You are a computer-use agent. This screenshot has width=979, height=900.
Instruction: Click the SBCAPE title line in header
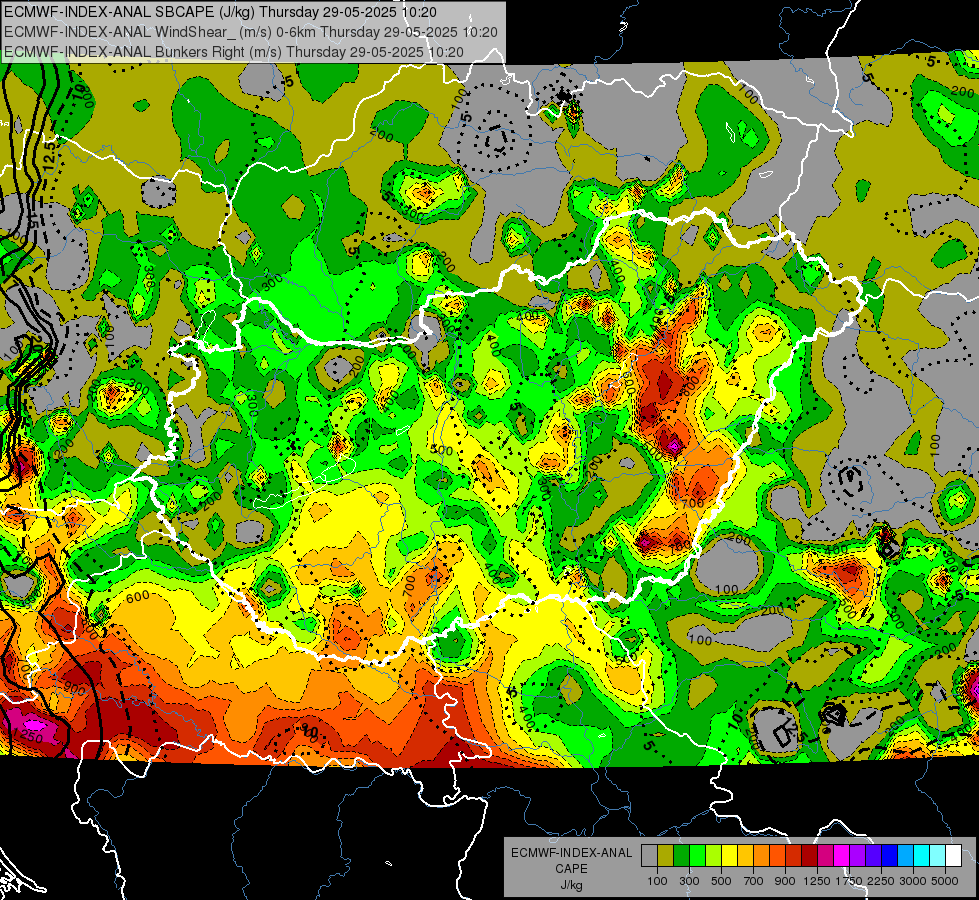[220, 12]
